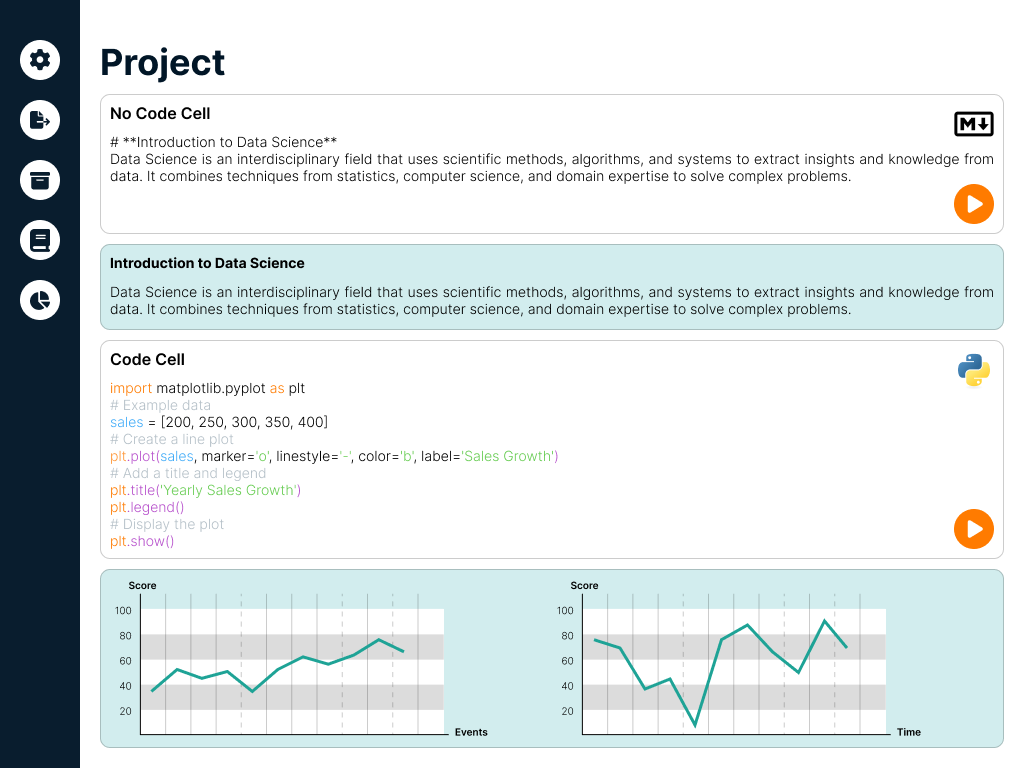Click the Project page title

pos(161,62)
